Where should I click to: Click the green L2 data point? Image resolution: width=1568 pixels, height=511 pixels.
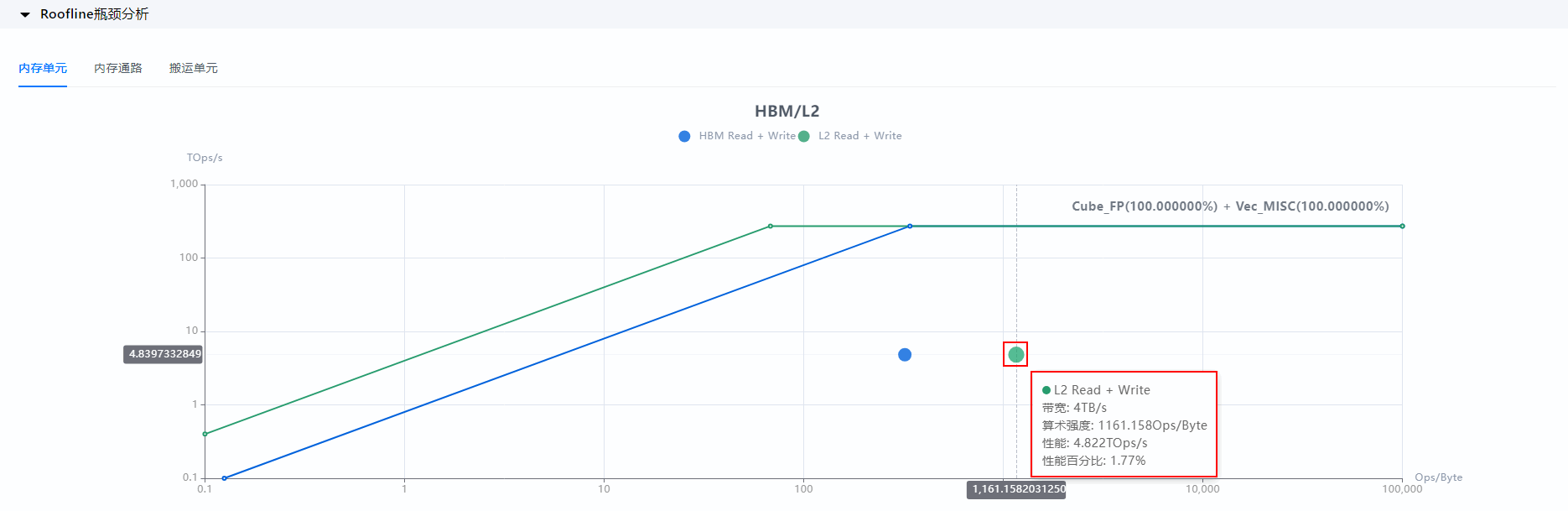(1016, 355)
